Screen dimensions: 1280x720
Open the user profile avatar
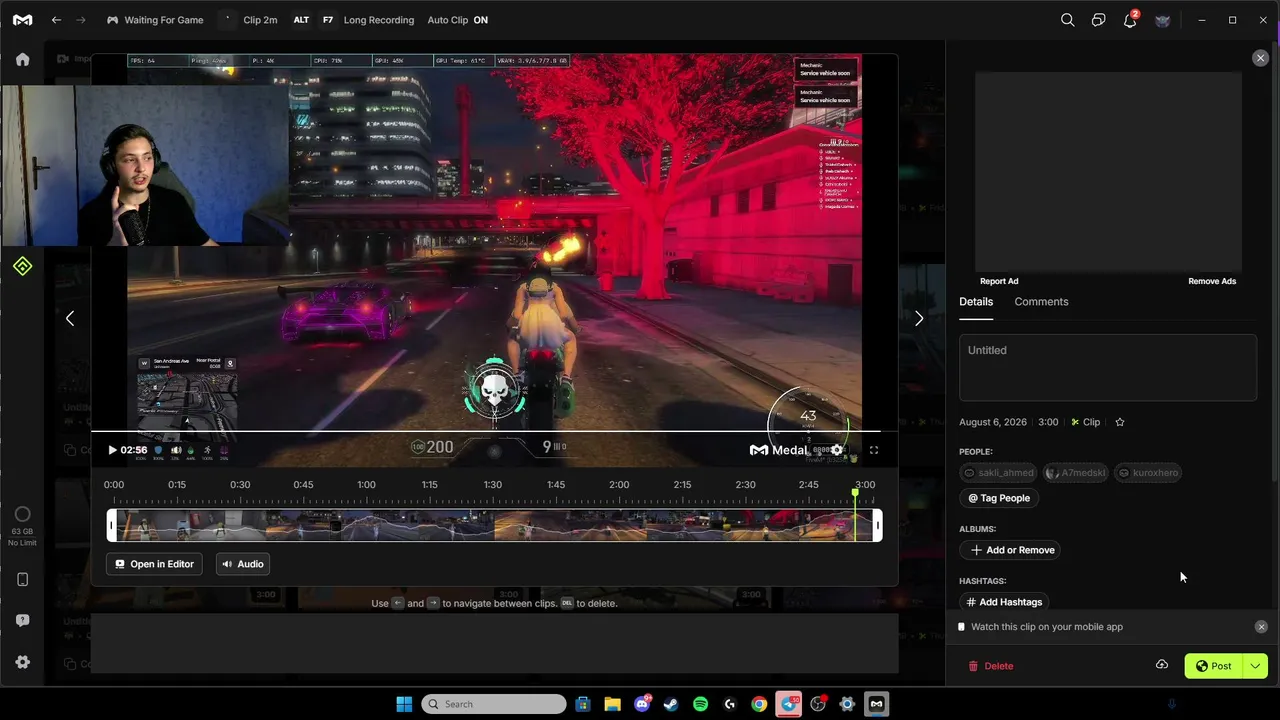[x=1162, y=20]
